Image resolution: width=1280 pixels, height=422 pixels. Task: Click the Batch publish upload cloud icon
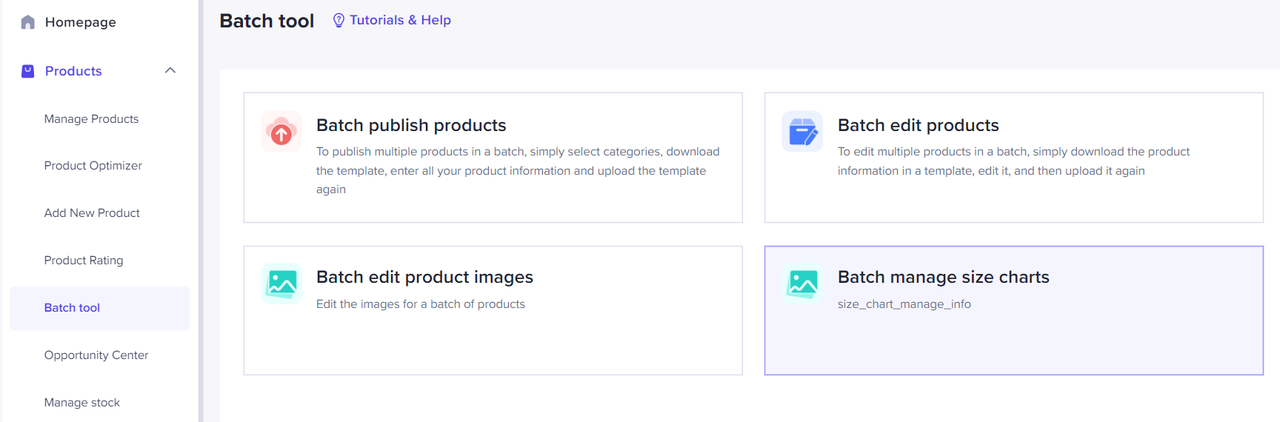(x=281, y=132)
